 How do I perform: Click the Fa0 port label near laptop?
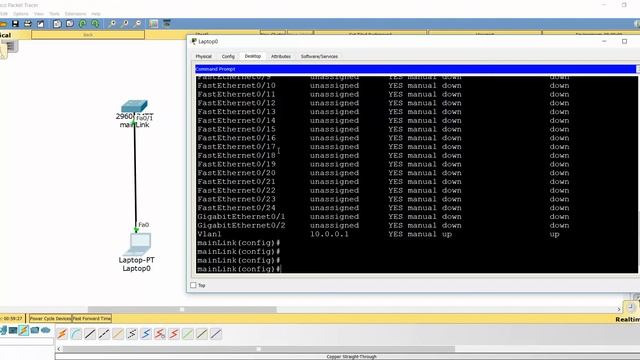point(144,225)
